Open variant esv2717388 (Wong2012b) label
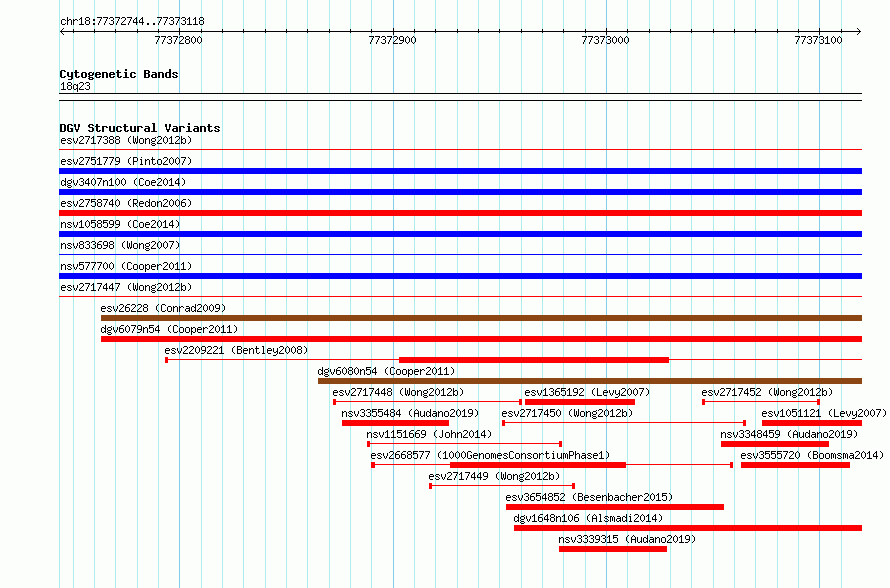 click(x=126, y=140)
